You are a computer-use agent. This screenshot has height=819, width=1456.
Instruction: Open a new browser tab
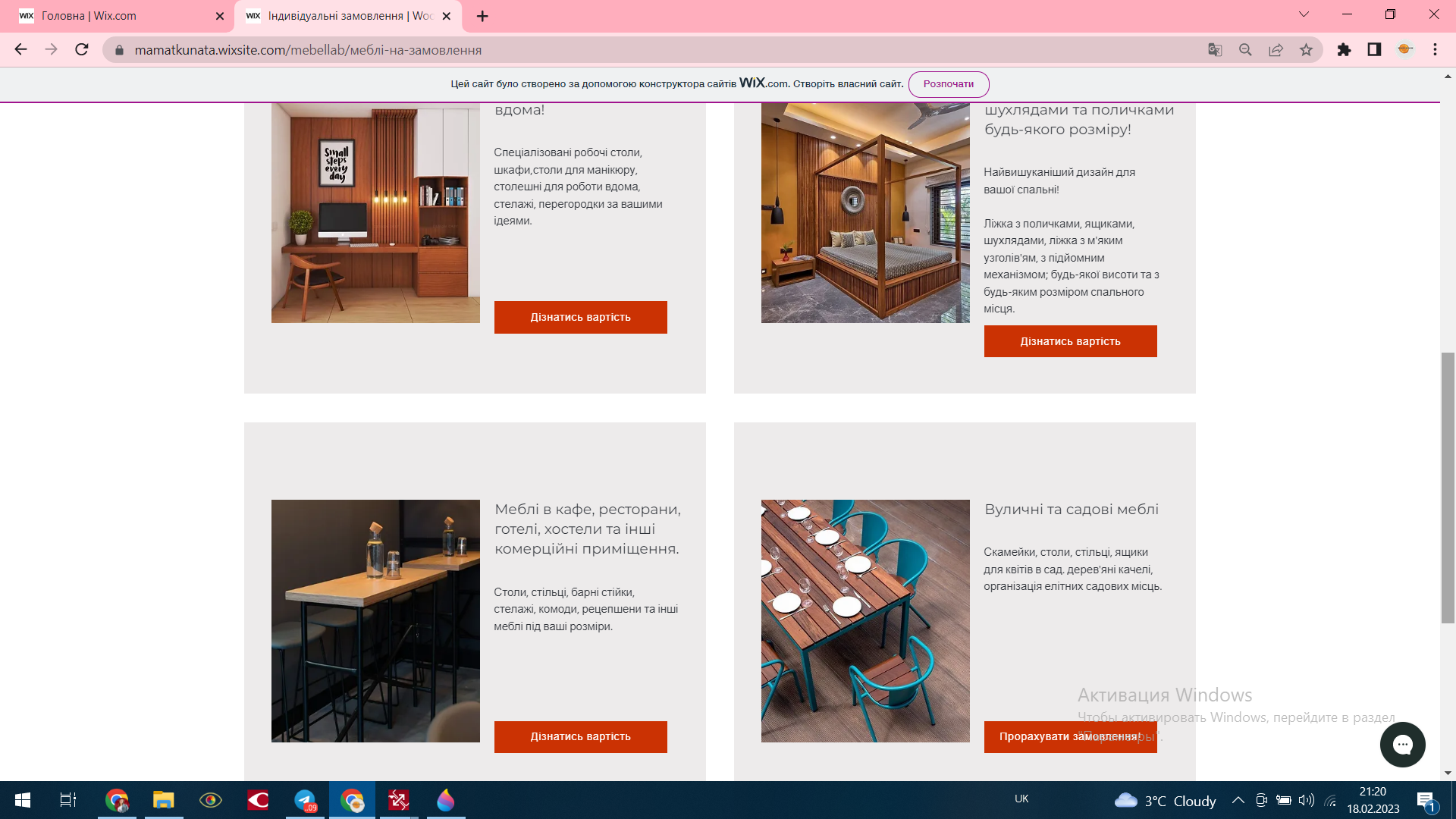[x=482, y=16]
